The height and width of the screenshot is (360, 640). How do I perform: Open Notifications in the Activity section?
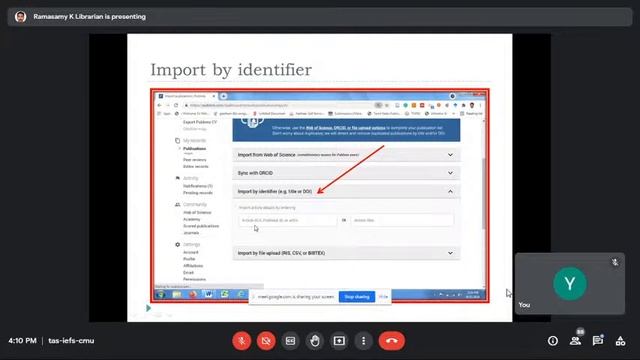coord(198,186)
